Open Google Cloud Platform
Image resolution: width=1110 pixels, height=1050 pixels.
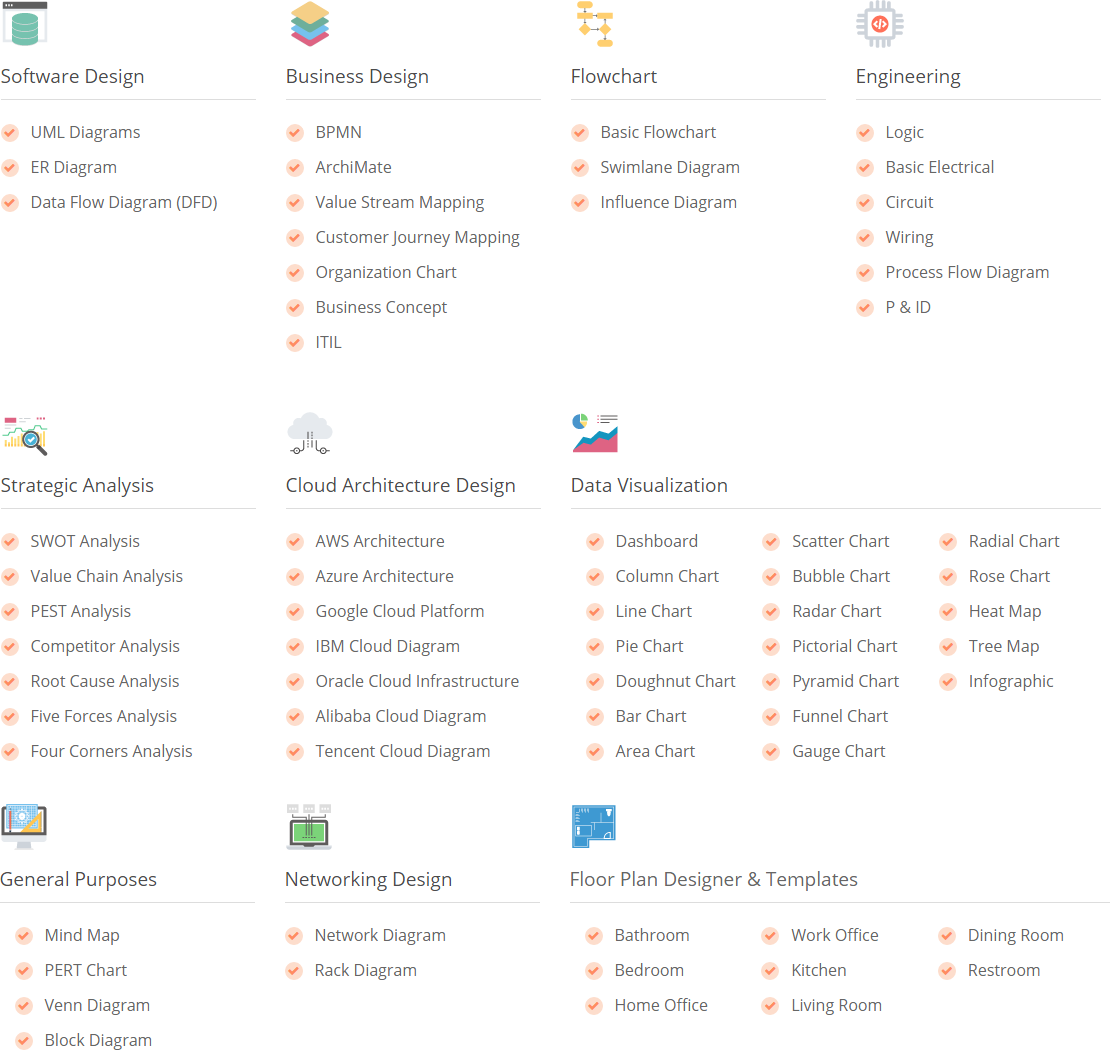400,612
